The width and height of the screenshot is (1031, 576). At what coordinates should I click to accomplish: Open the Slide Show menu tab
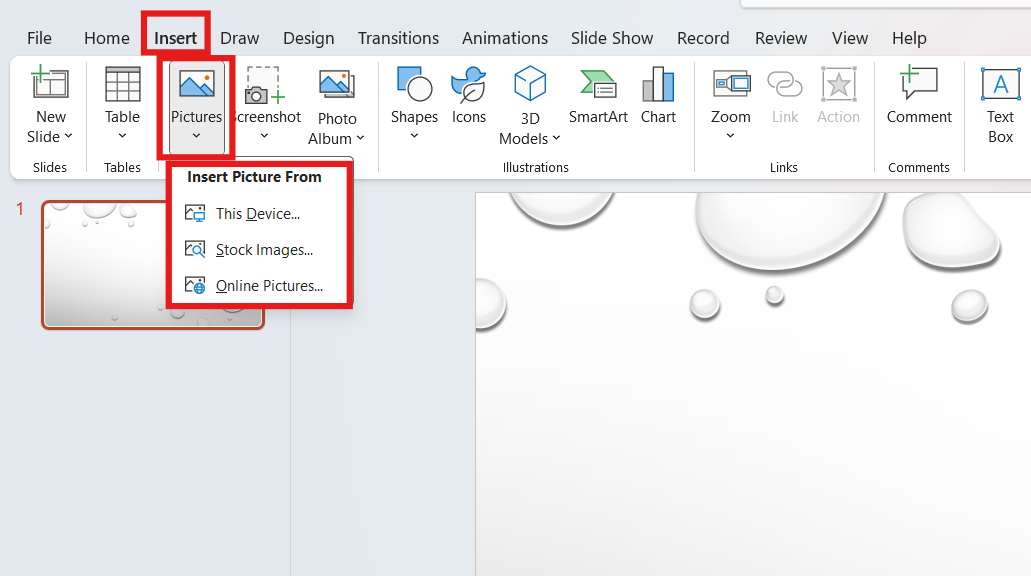(611, 38)
